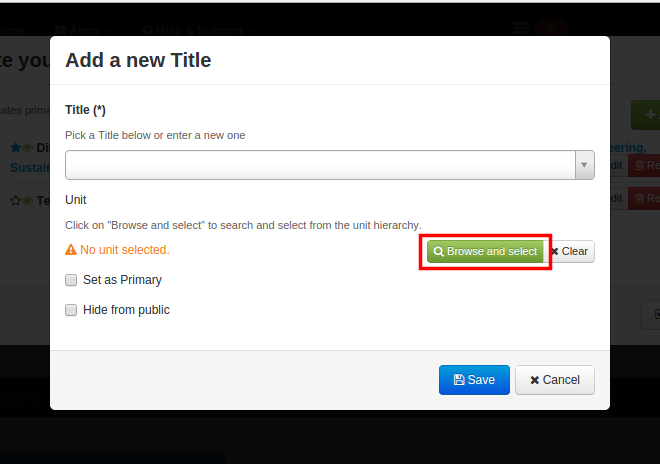Click the orange warning triangle icon
This screenshot has height=464, width=660.
[71, 250]
